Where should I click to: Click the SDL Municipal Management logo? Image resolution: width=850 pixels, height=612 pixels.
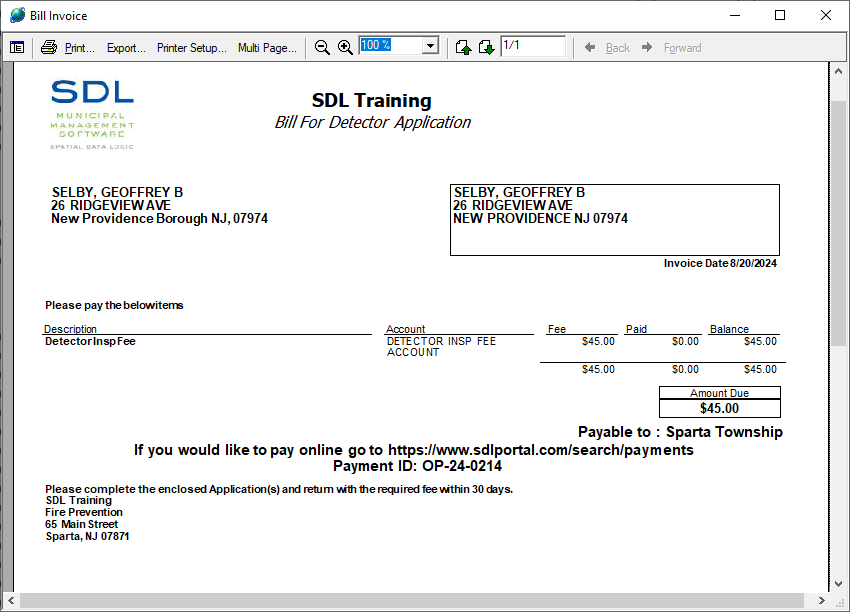pyautogui.click(x=92, y=114)
